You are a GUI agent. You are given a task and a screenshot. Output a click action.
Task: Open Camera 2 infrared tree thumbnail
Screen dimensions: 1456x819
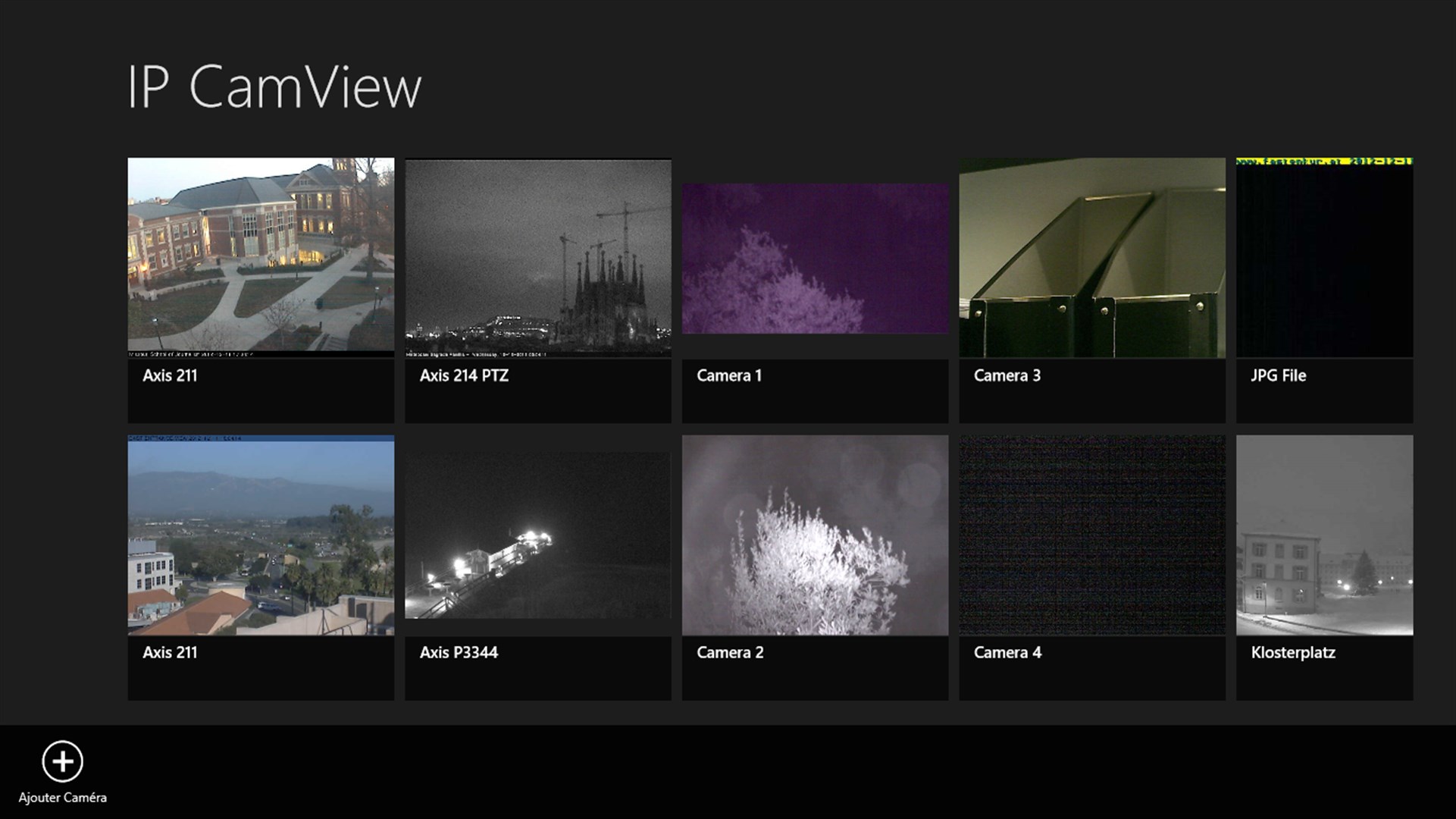pyautogui.click(x=815, y=535)
